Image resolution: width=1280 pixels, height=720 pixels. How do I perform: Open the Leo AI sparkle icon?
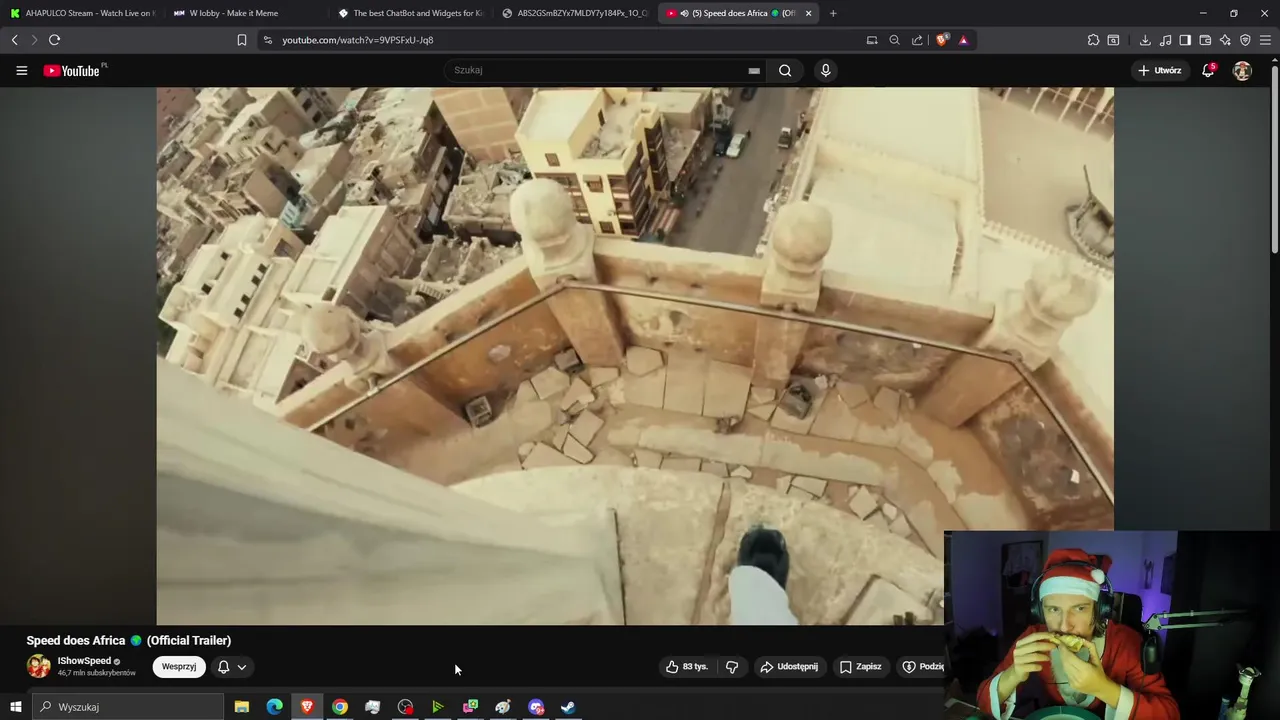tap(1225, 40)
